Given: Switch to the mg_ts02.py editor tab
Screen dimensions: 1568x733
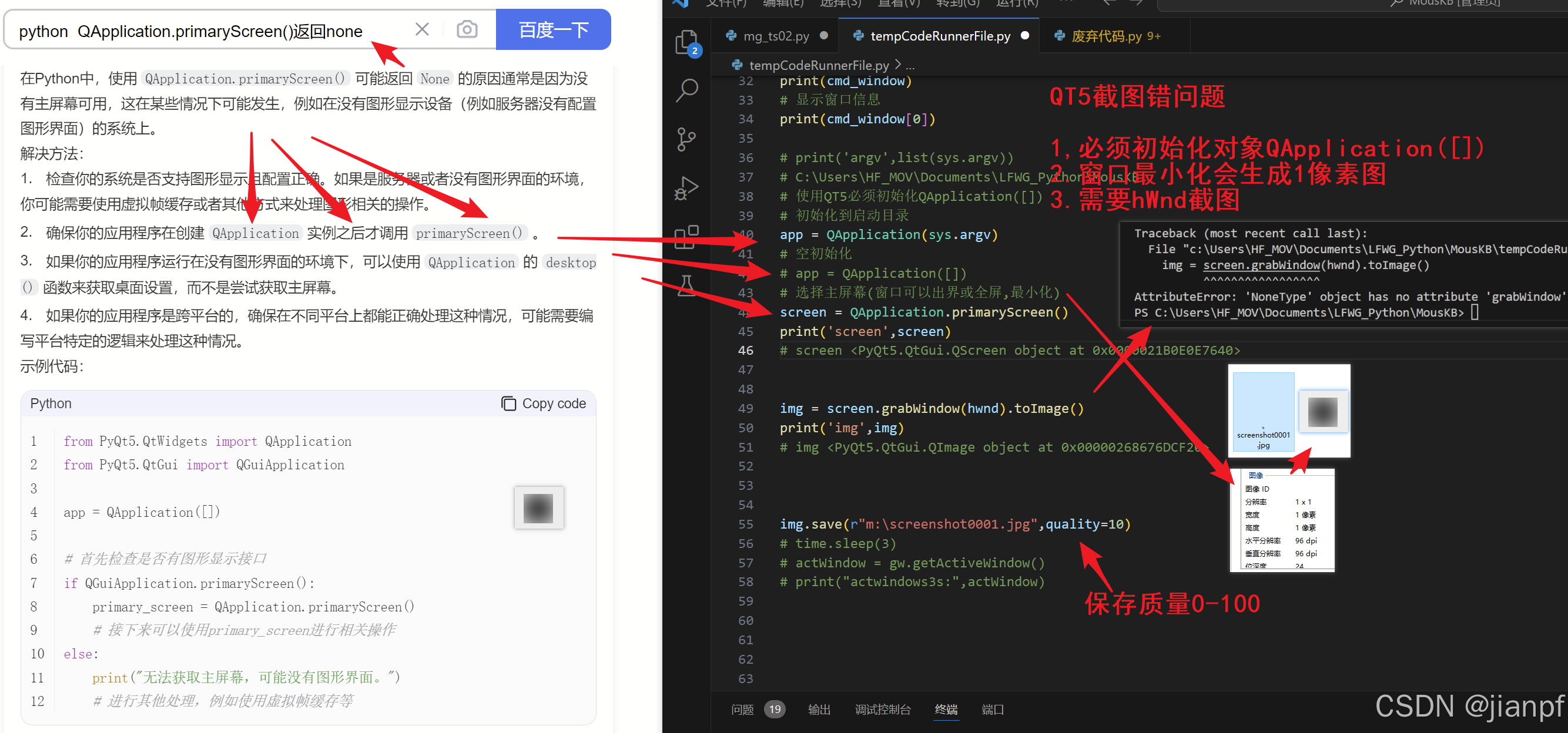Looking at the screenshot, I should (776, 36).
